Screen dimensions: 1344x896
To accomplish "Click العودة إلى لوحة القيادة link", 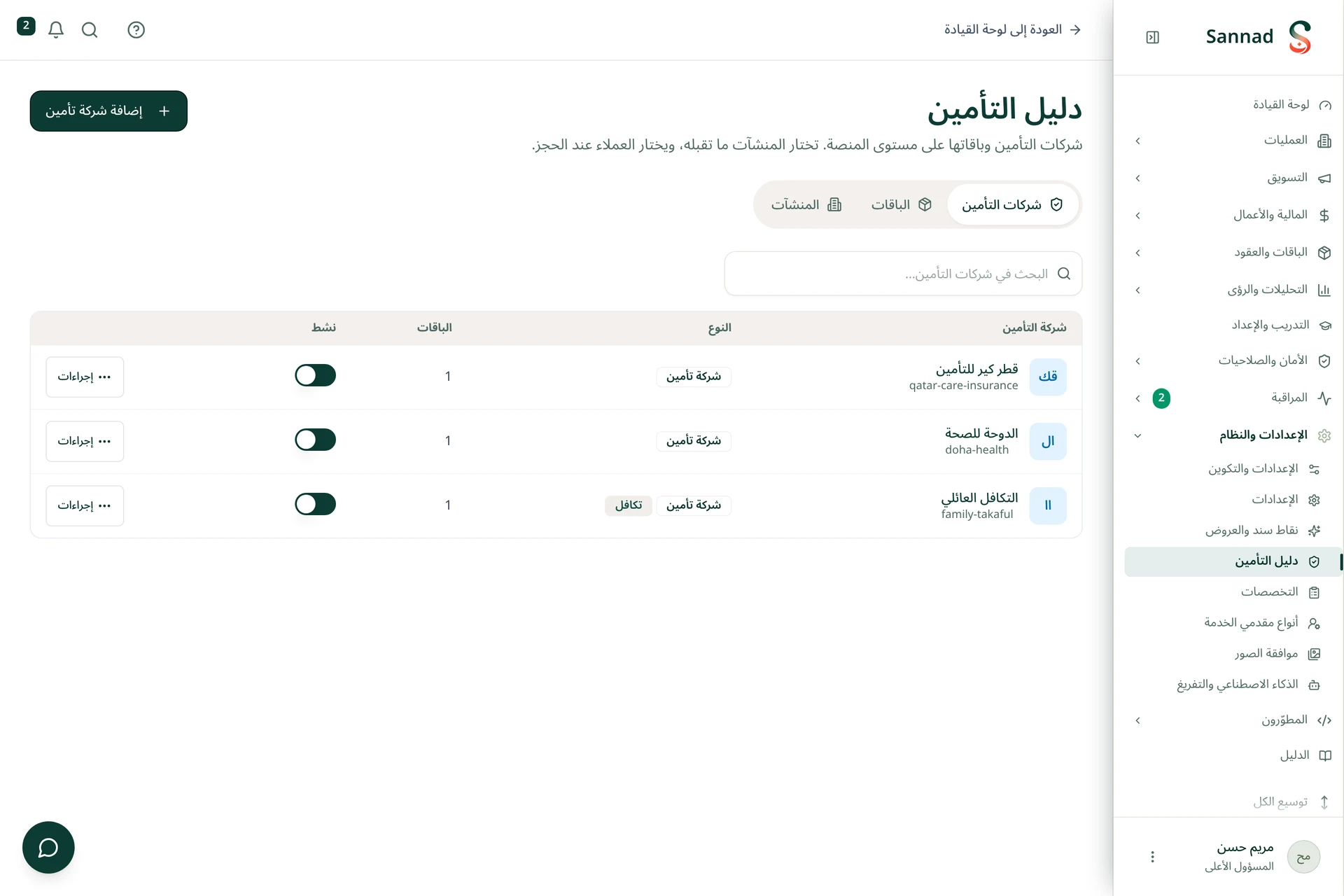I will coord(1012,29).
